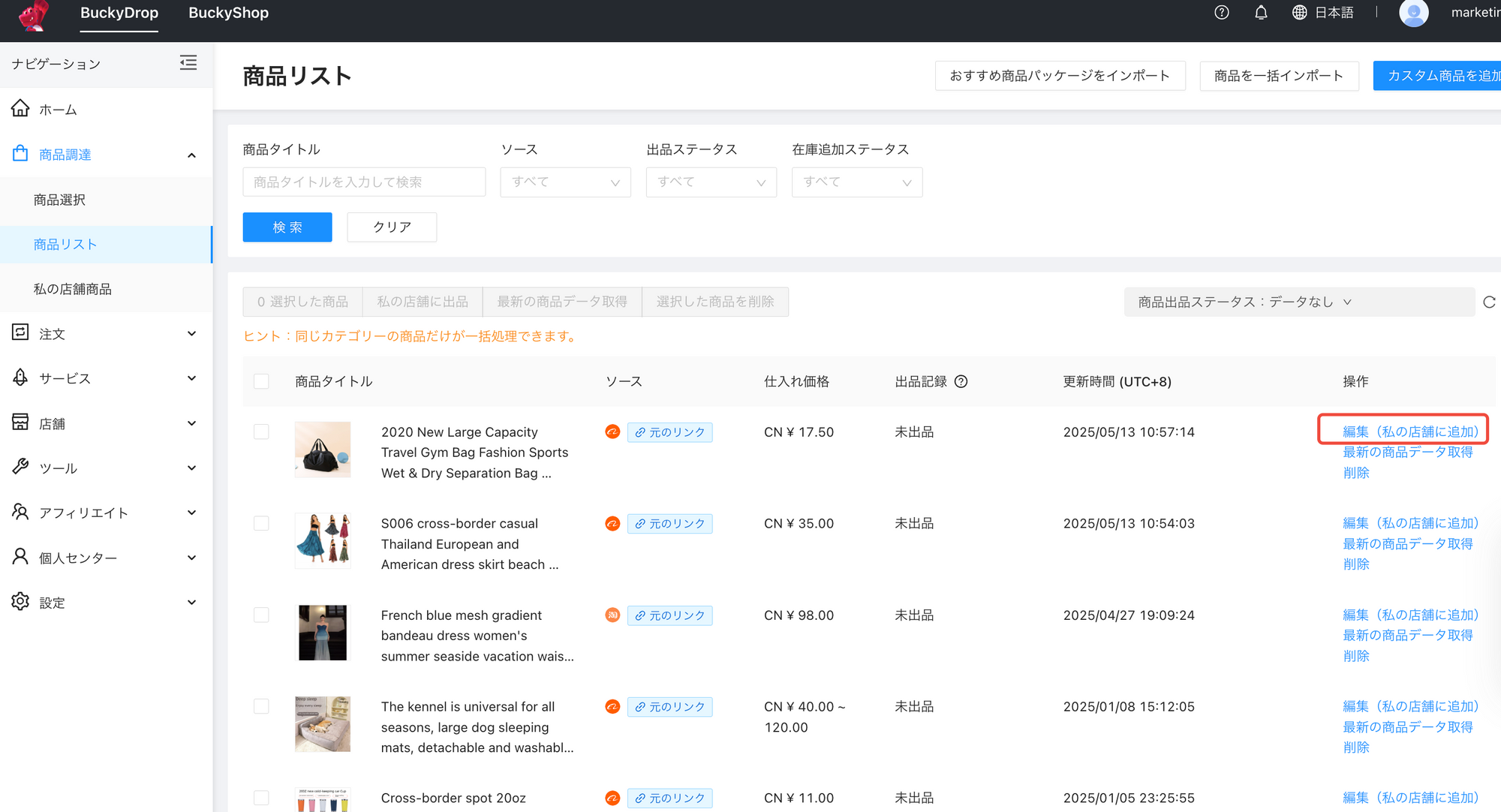Click the 商品調達 shopping bag icon
Image resolution: width=1501 pixels, height=812 pixels.
20,154
